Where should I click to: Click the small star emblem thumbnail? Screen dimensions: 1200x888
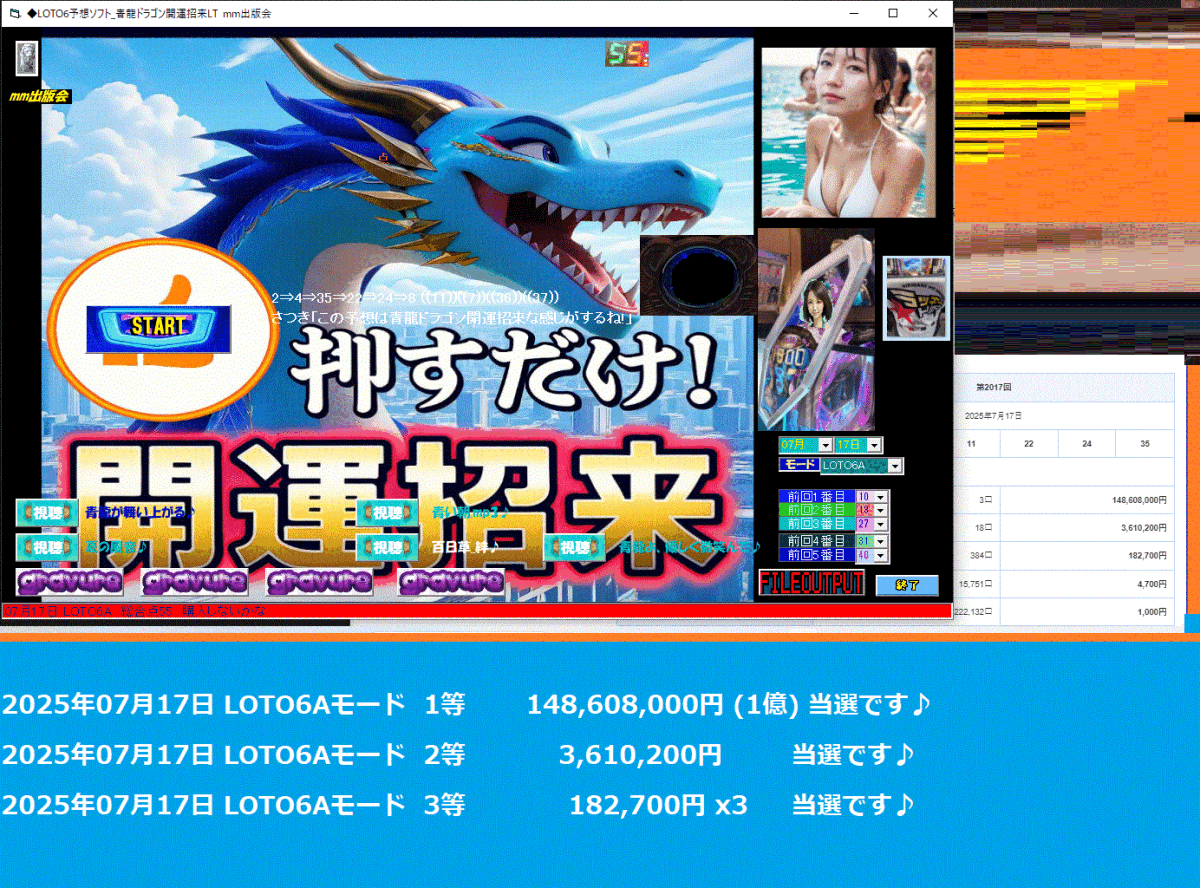click(x=916, y=298)
